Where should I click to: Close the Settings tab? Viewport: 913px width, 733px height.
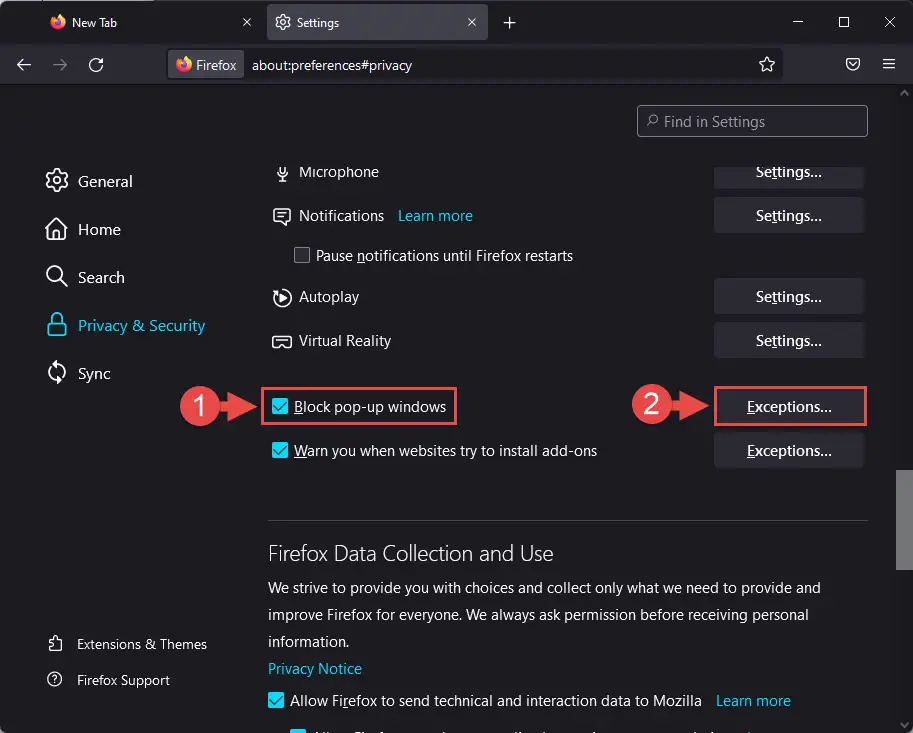472,22
